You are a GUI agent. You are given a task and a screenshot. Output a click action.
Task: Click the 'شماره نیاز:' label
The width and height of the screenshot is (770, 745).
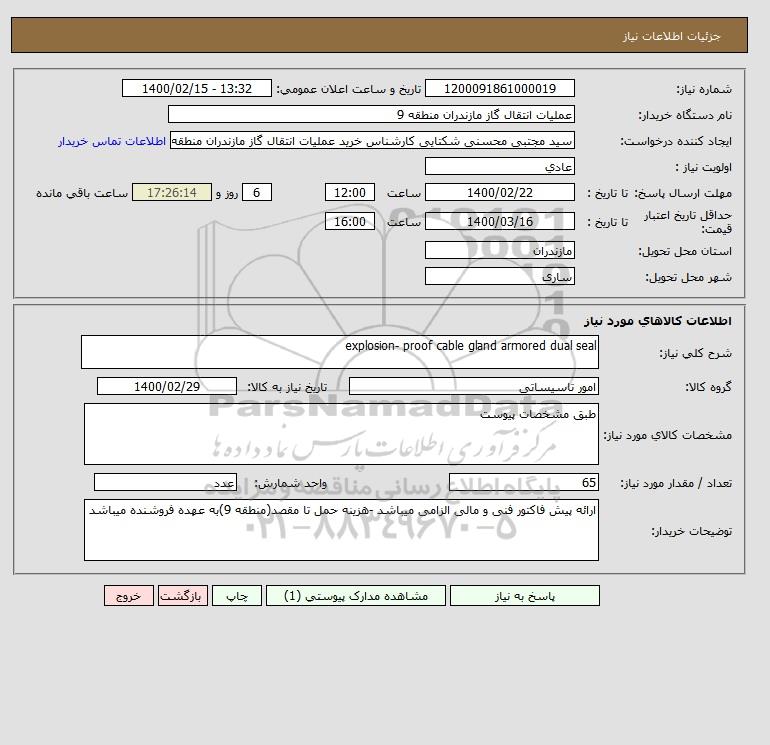point(704,89)
